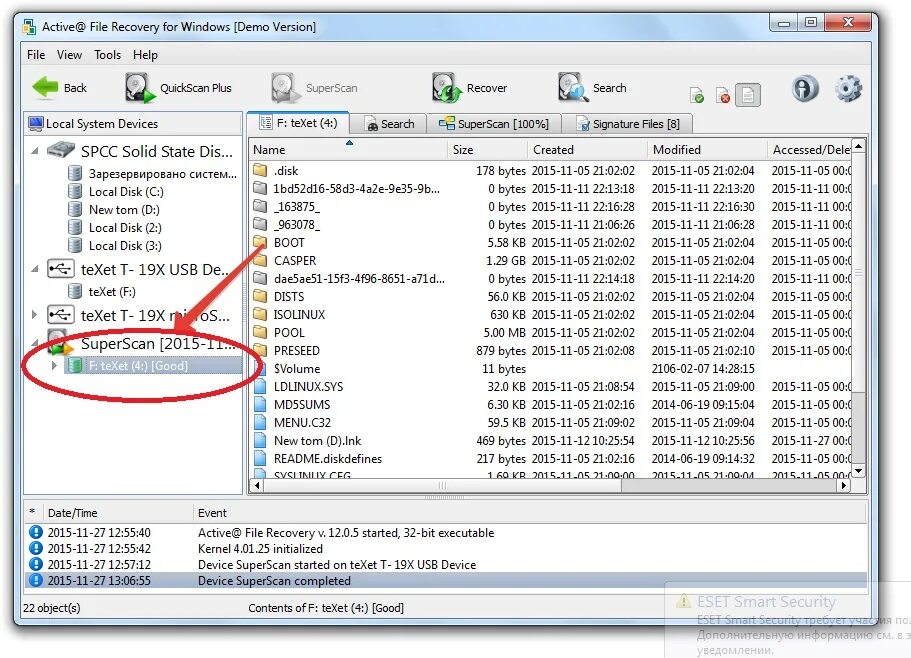Viewport: 911px width, 658px height.
Task: Click the blank document toolbar icon
Action: pyautogui.click(x=748, y=95)
